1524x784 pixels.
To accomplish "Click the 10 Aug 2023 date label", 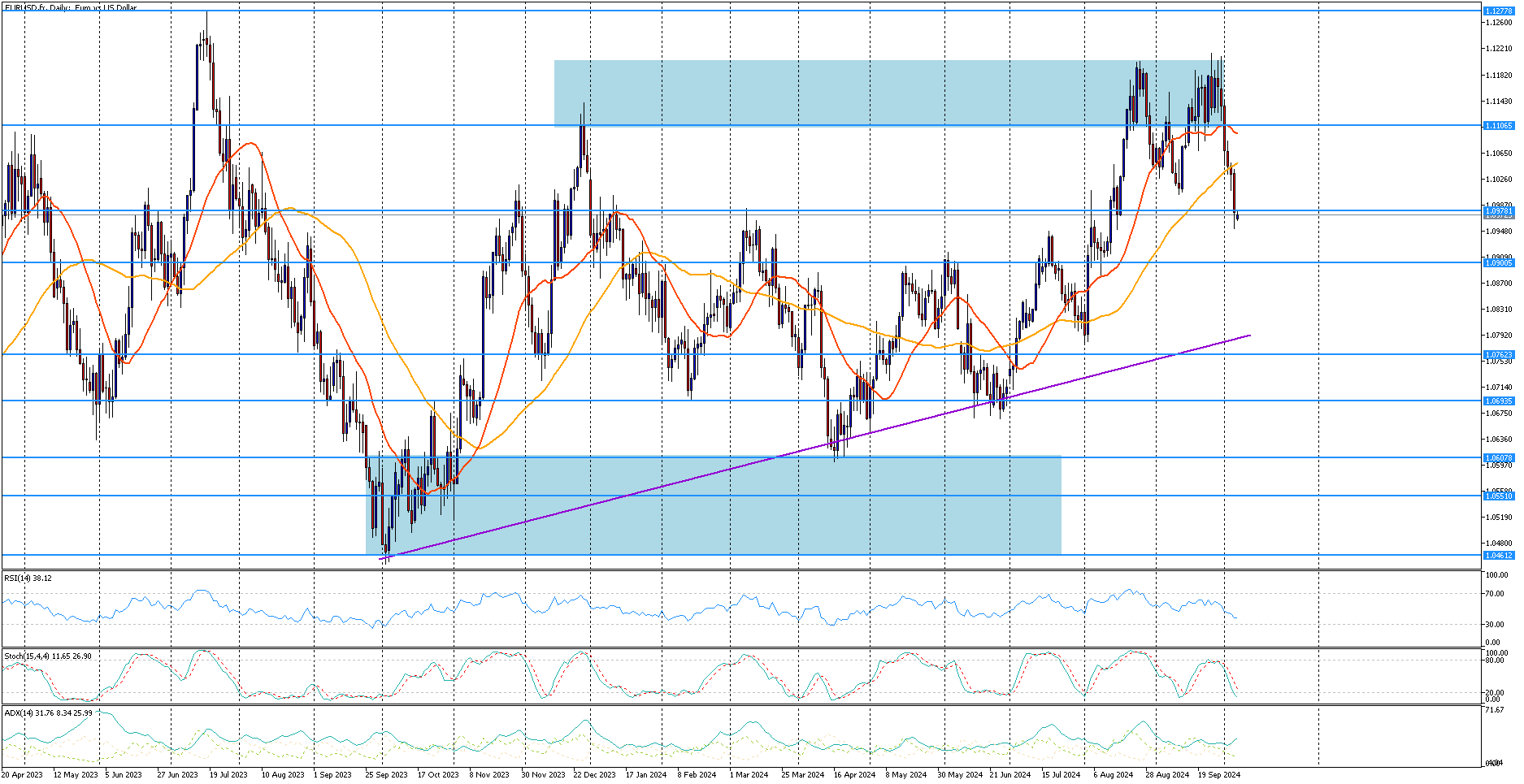I will (283, 774).
